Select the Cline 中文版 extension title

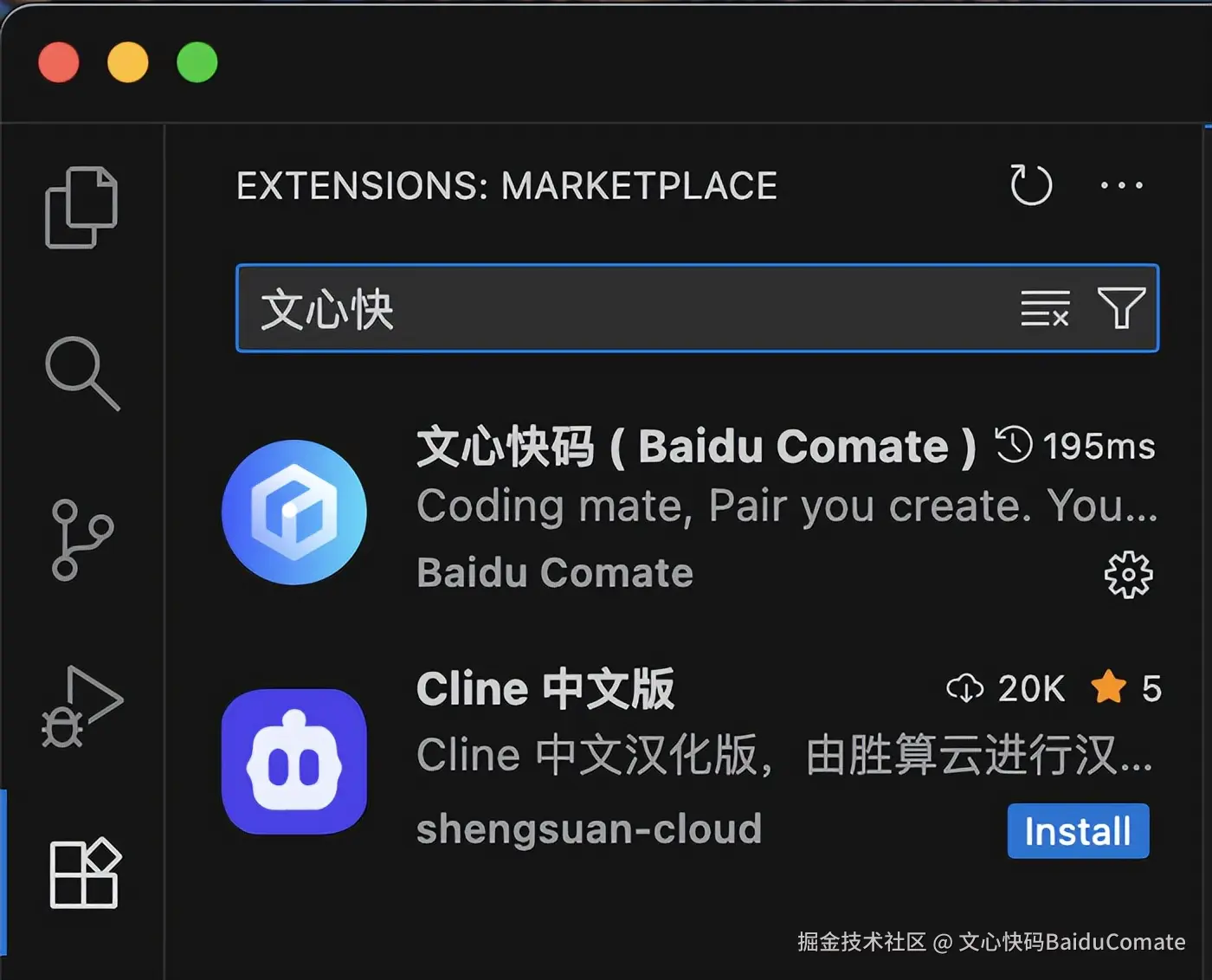tap(545, 689)
